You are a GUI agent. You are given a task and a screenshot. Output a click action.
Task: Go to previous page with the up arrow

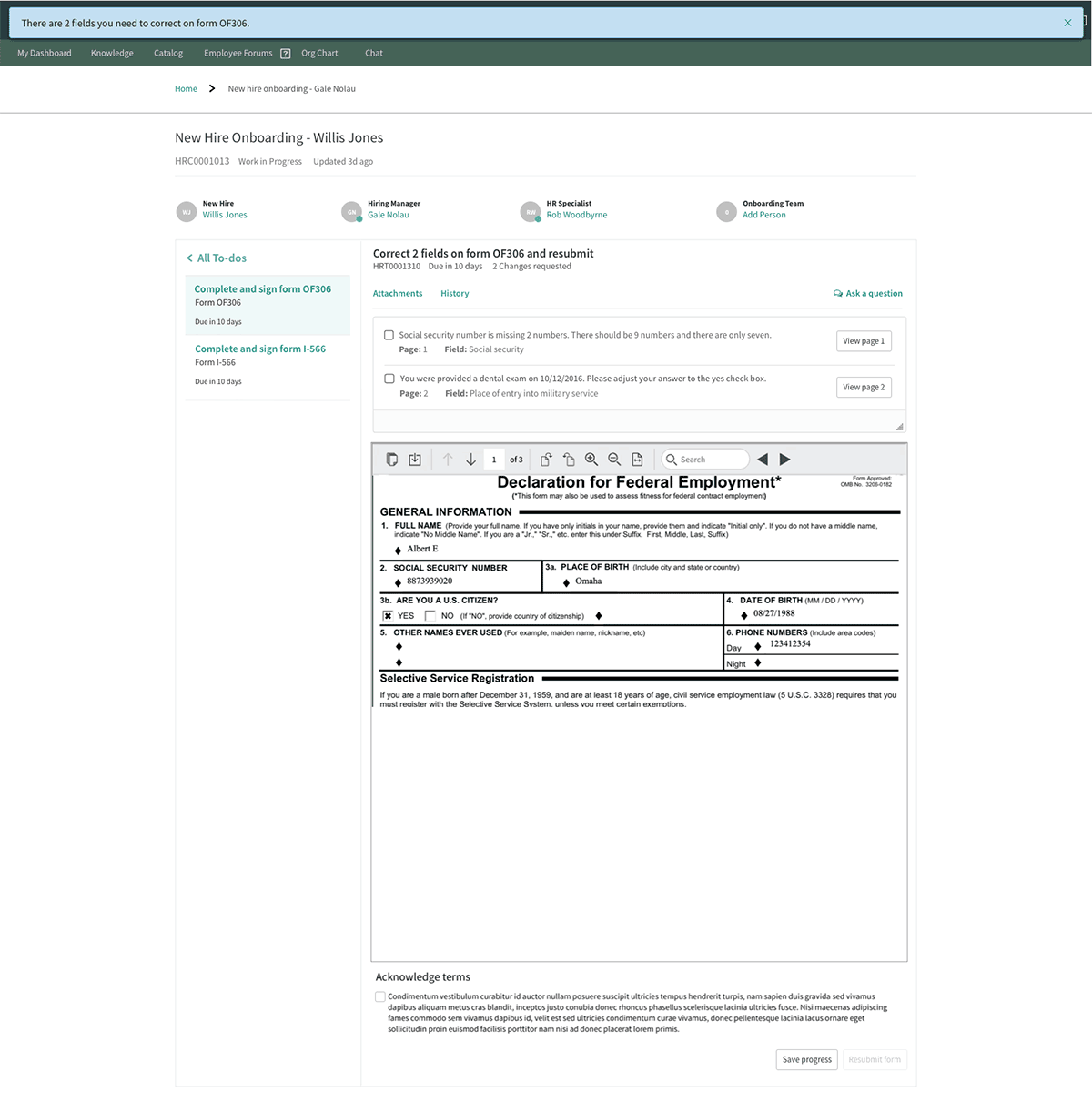(447, 459)
